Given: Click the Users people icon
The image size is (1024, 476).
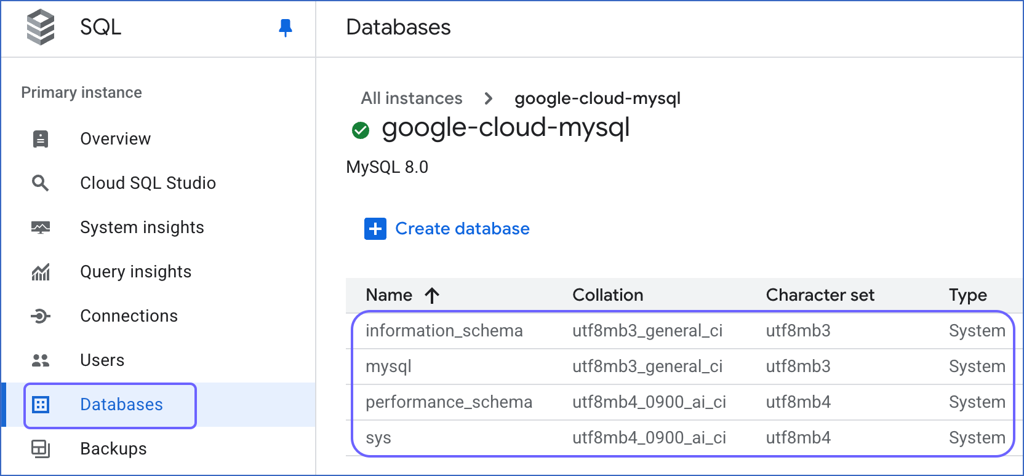Looking at the screenshot, I should [x=40, y=360].
